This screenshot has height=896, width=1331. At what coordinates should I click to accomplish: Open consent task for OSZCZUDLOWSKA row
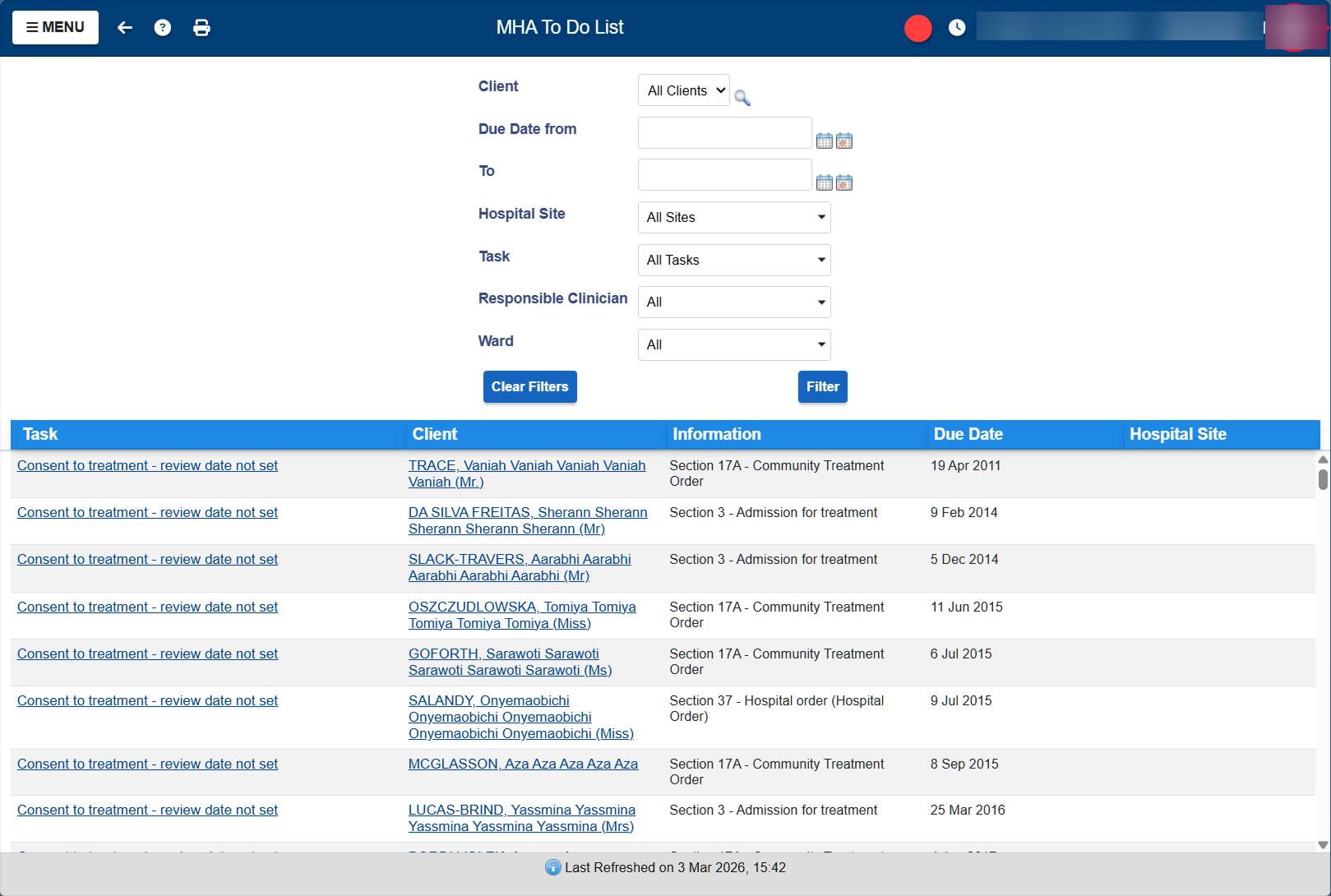147,607
